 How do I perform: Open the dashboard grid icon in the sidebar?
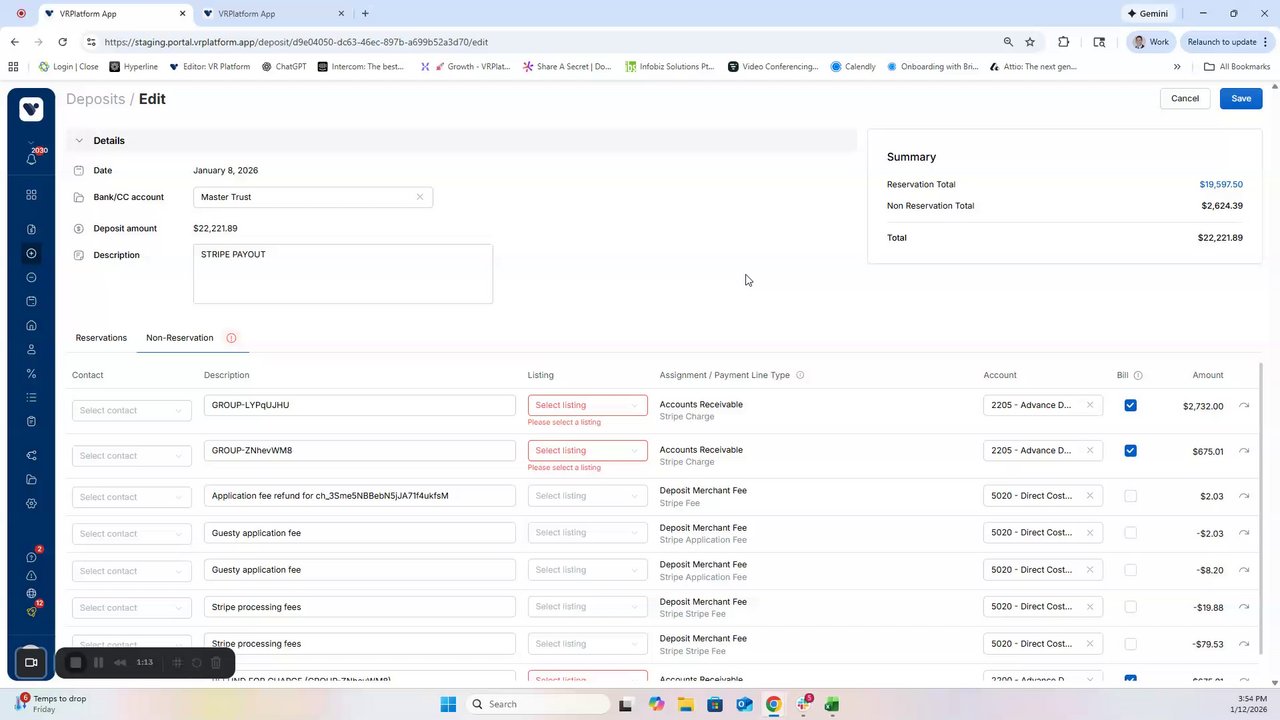pos(31,195)
